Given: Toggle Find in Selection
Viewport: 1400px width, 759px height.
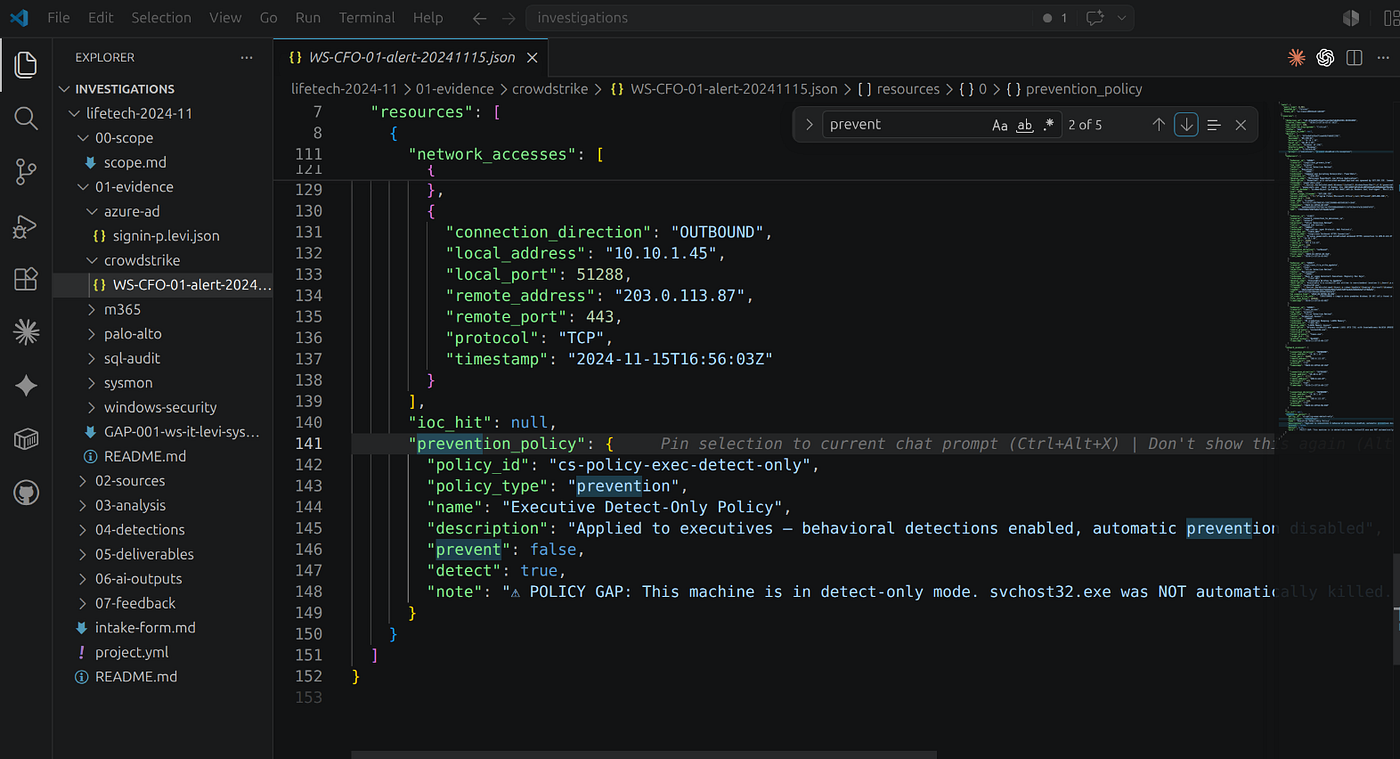Looking at the screenshot, I should tap(1214, 125).
